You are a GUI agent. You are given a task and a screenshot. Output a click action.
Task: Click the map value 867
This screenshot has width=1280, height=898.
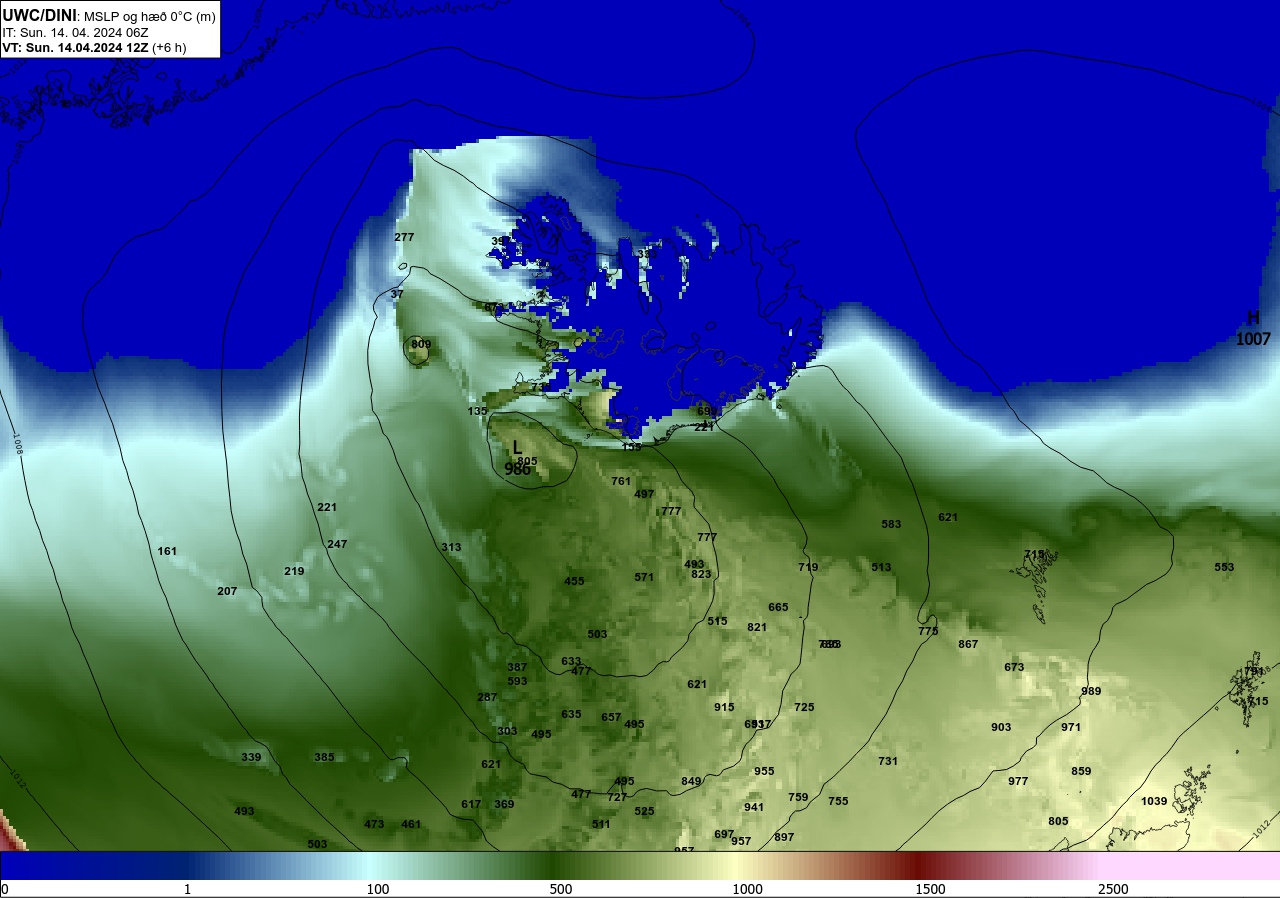[968, 644]
